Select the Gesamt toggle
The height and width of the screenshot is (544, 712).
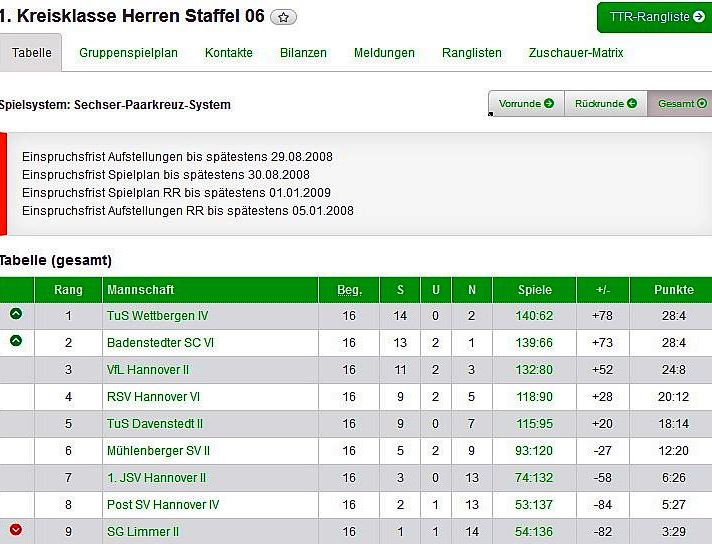point(681,103)
